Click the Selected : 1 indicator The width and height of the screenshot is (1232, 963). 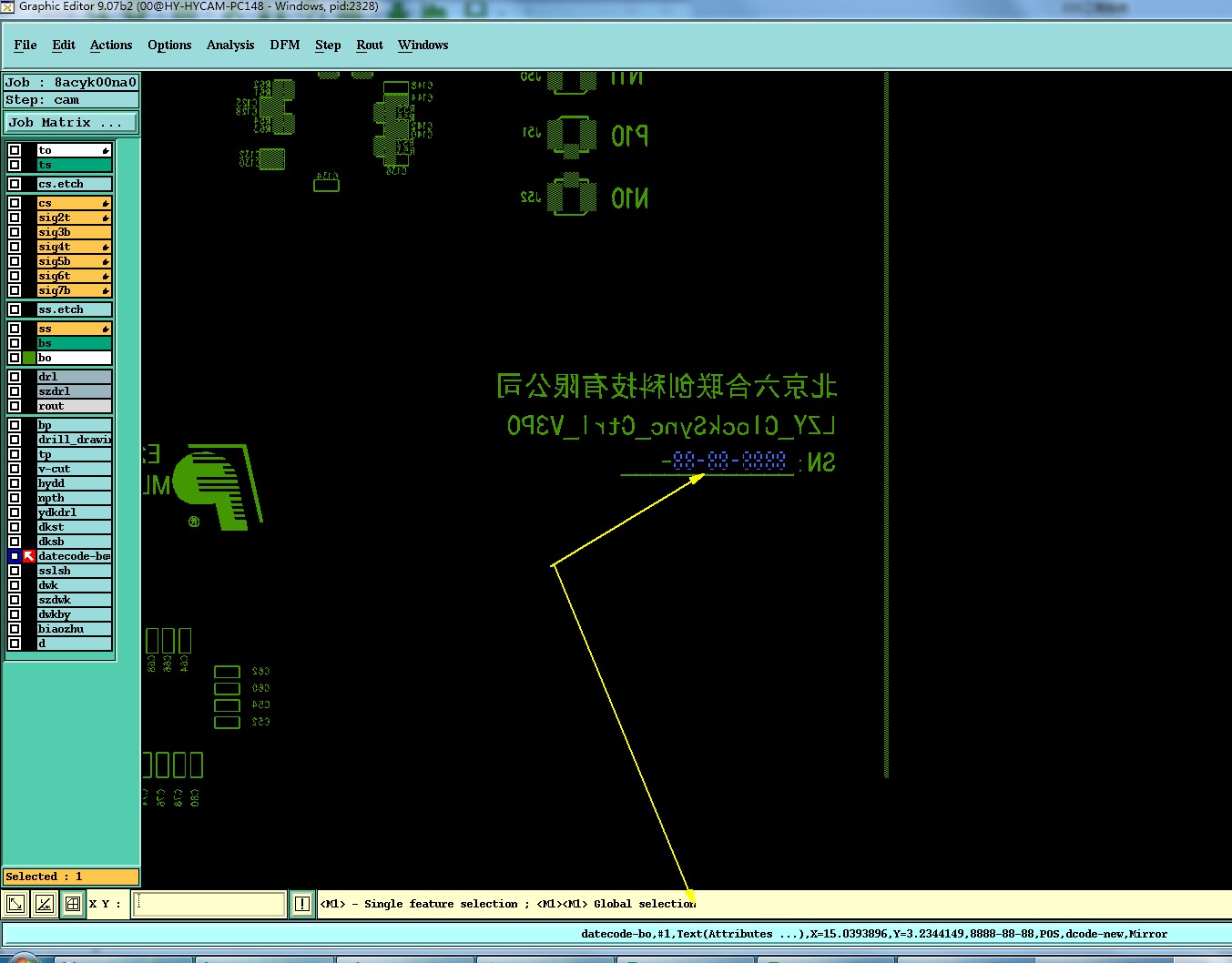[71, 877]
